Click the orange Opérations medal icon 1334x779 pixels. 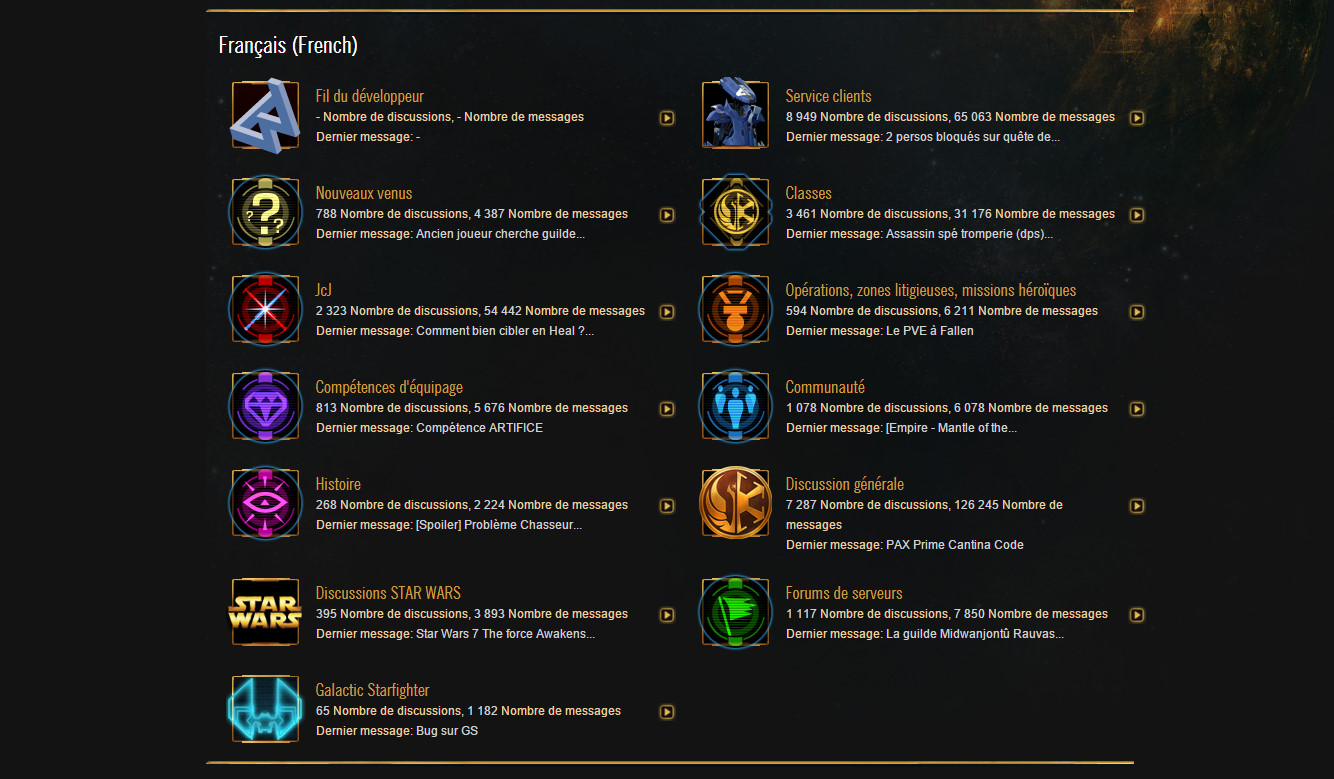[735, 308]
